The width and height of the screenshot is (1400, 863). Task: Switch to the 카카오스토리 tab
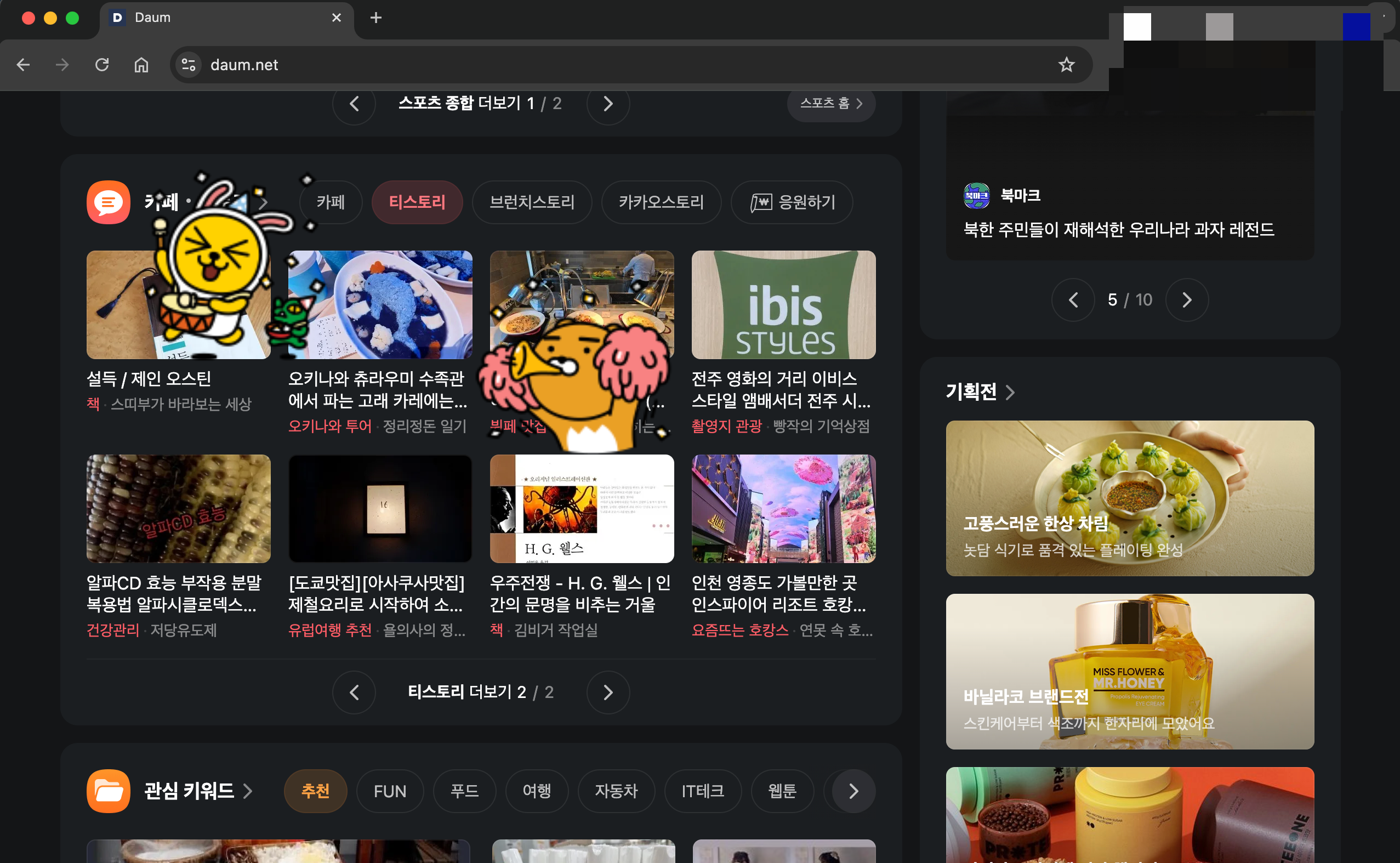(661, 202)
